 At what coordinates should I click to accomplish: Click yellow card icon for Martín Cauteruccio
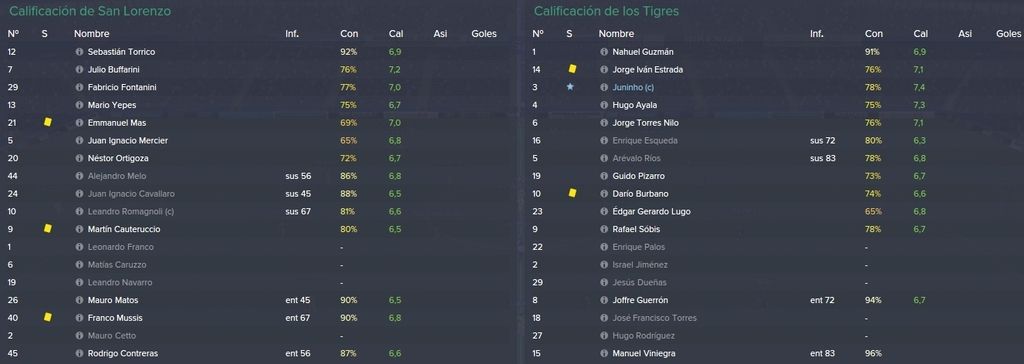click(48, 229)
